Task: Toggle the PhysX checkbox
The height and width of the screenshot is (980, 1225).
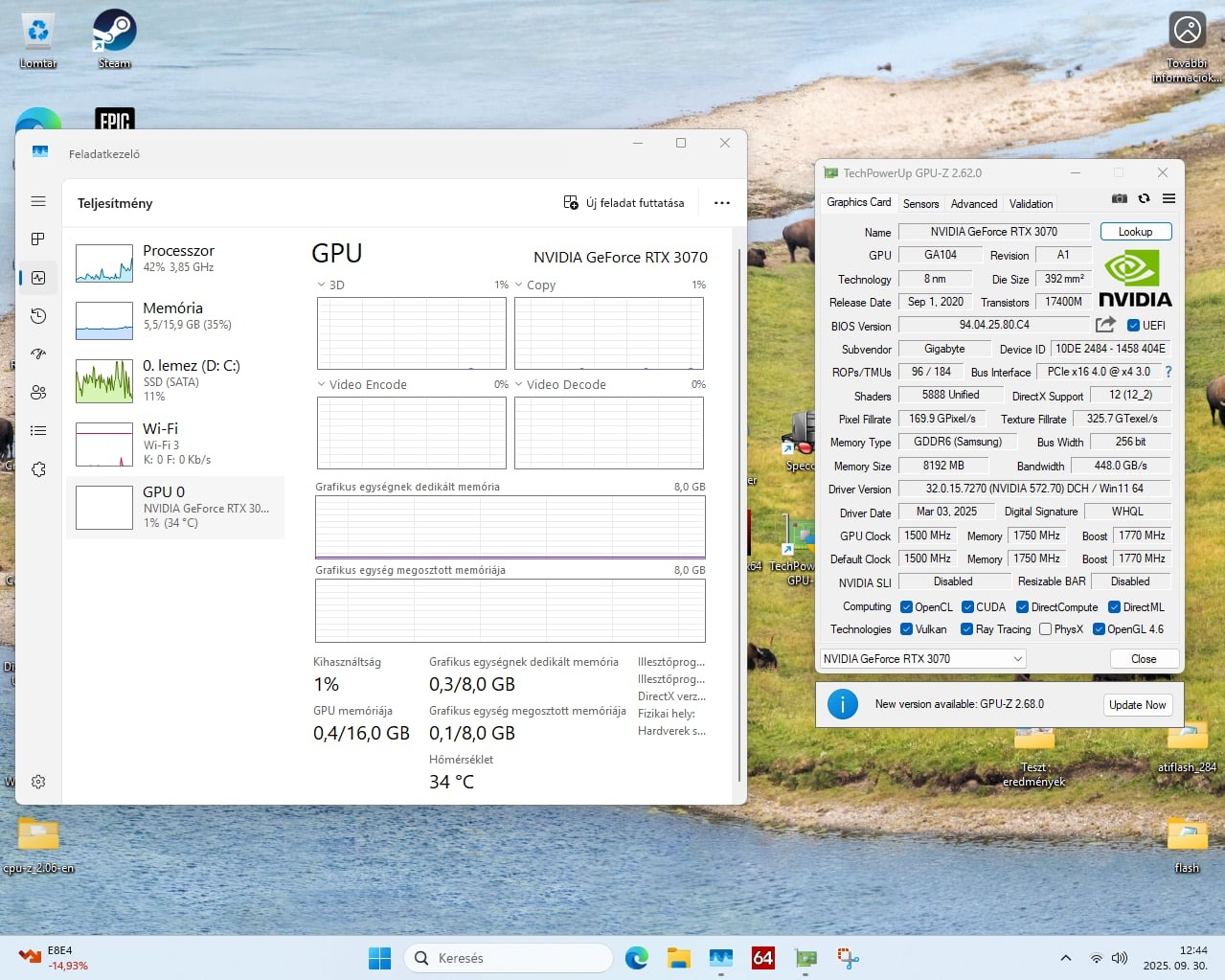Action: coord(1046,629)
